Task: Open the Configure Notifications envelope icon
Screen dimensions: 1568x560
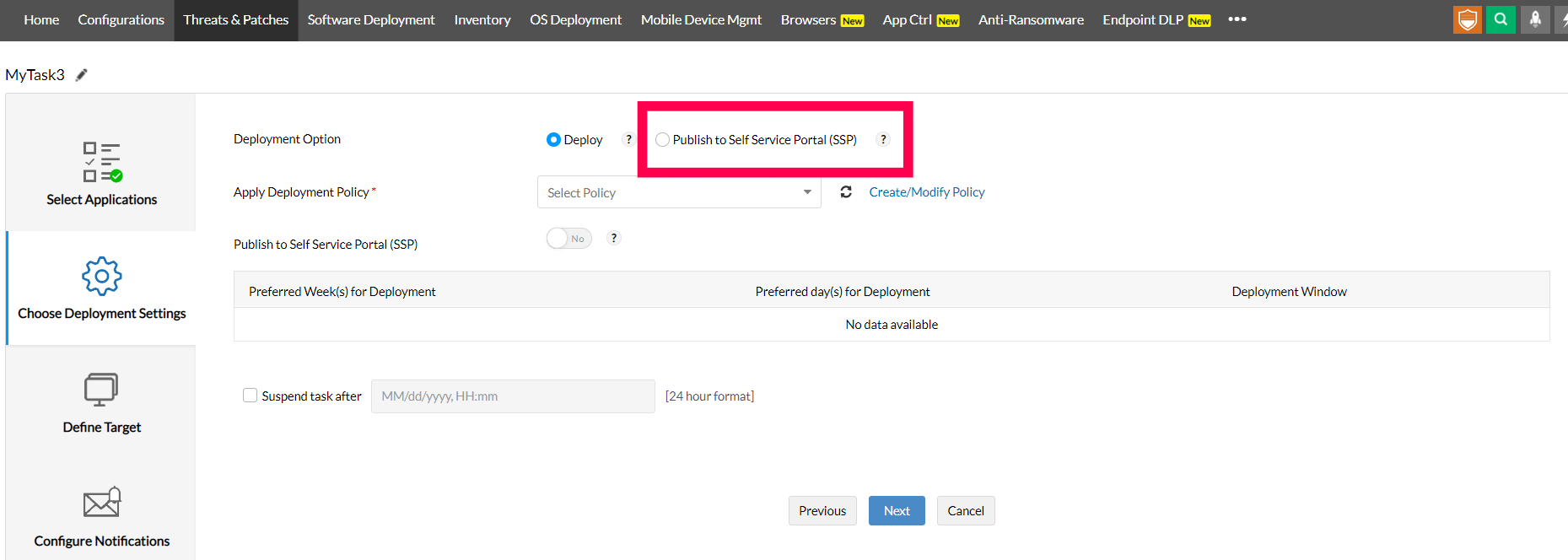Action: [101, 503]
